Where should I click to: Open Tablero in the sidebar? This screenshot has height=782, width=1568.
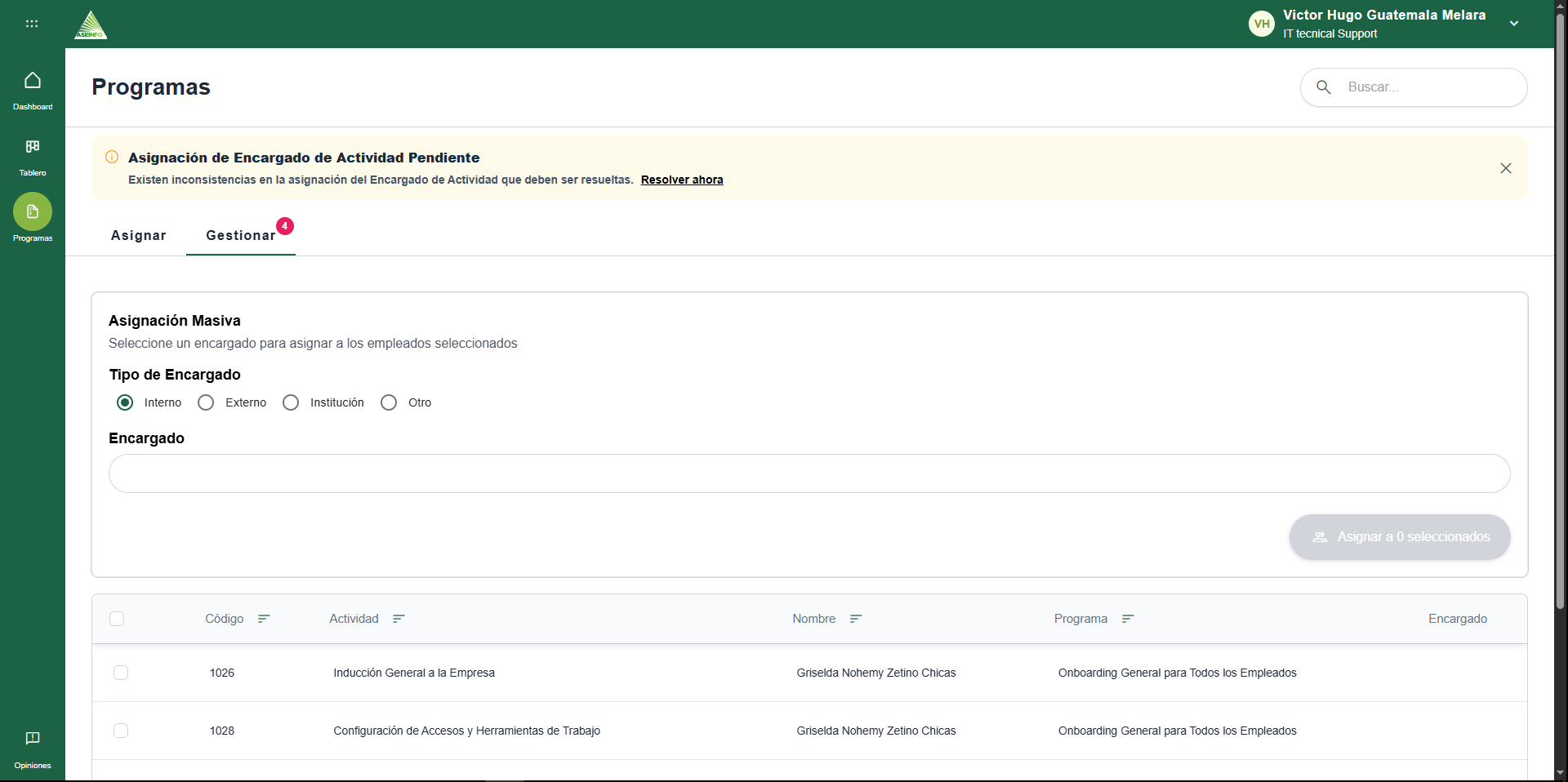[x=33, y=157]
